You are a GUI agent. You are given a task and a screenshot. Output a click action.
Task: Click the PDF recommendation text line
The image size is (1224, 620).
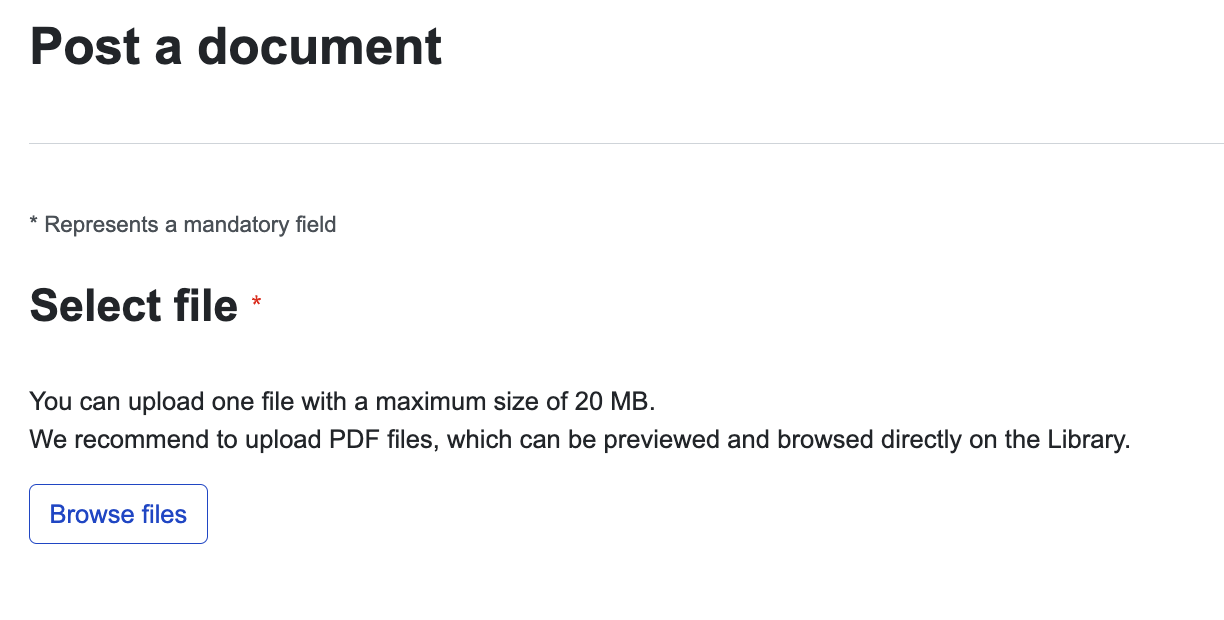(578, 439)
